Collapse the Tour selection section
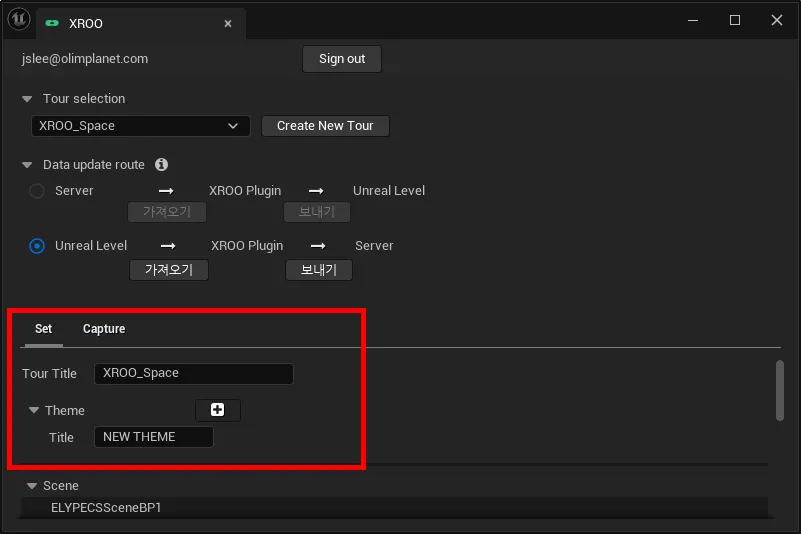 pyautogui.click(x=27, y=99)
